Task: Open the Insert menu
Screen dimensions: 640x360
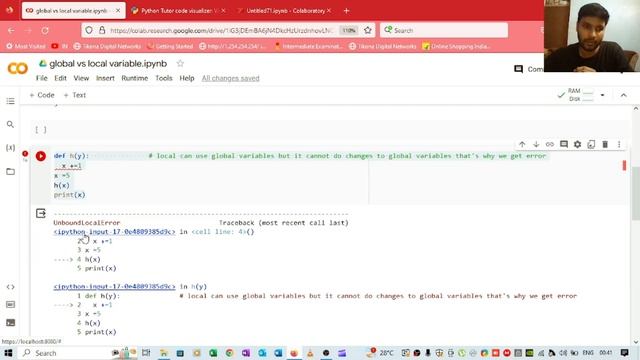Action: 105,78
